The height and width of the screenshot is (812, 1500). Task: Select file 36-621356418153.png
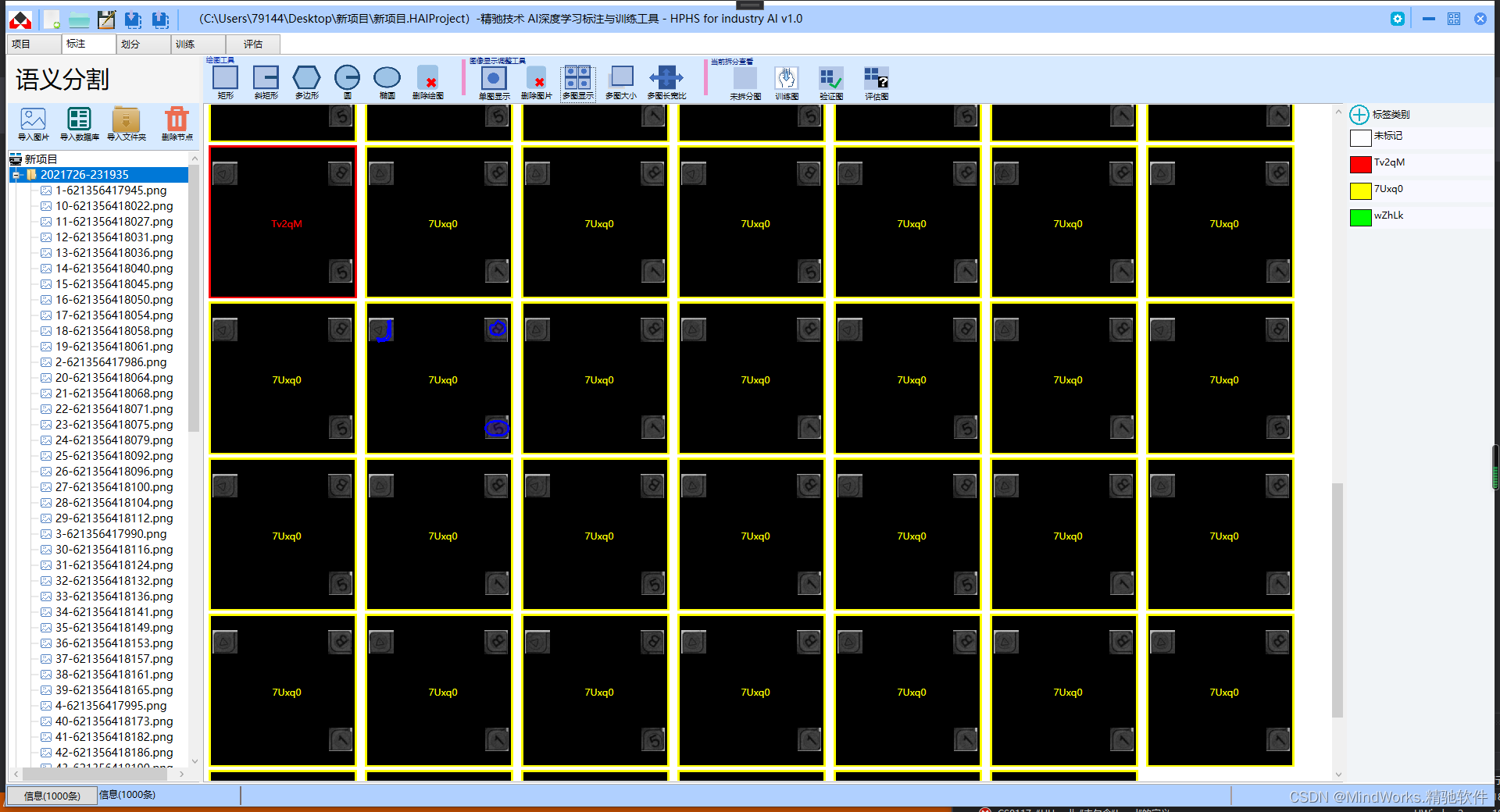pyautogui.click(x=114, y=643)
